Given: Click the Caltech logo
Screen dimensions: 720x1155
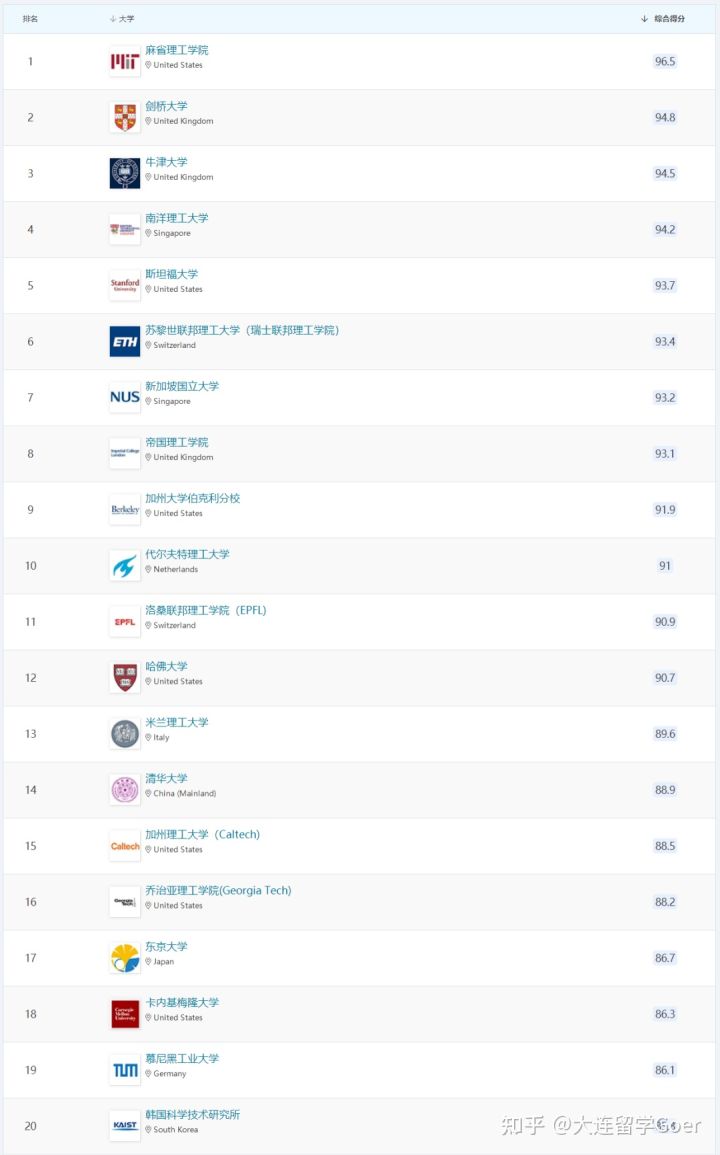Looking at the screenshot, I should [x=125, y=846].
